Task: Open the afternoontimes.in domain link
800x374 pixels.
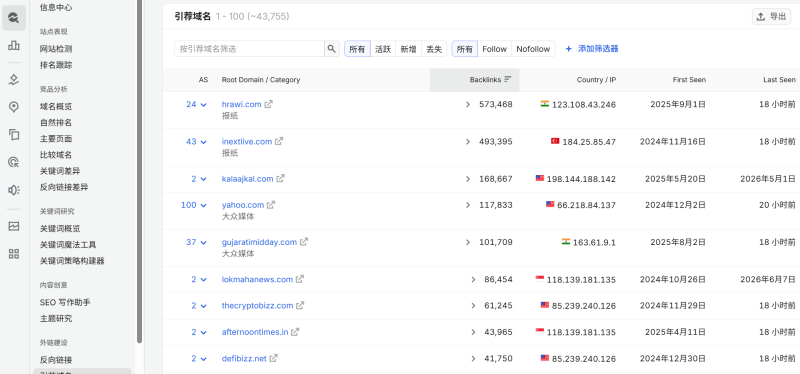Action: pyautogui.click(x=255, y=332)
